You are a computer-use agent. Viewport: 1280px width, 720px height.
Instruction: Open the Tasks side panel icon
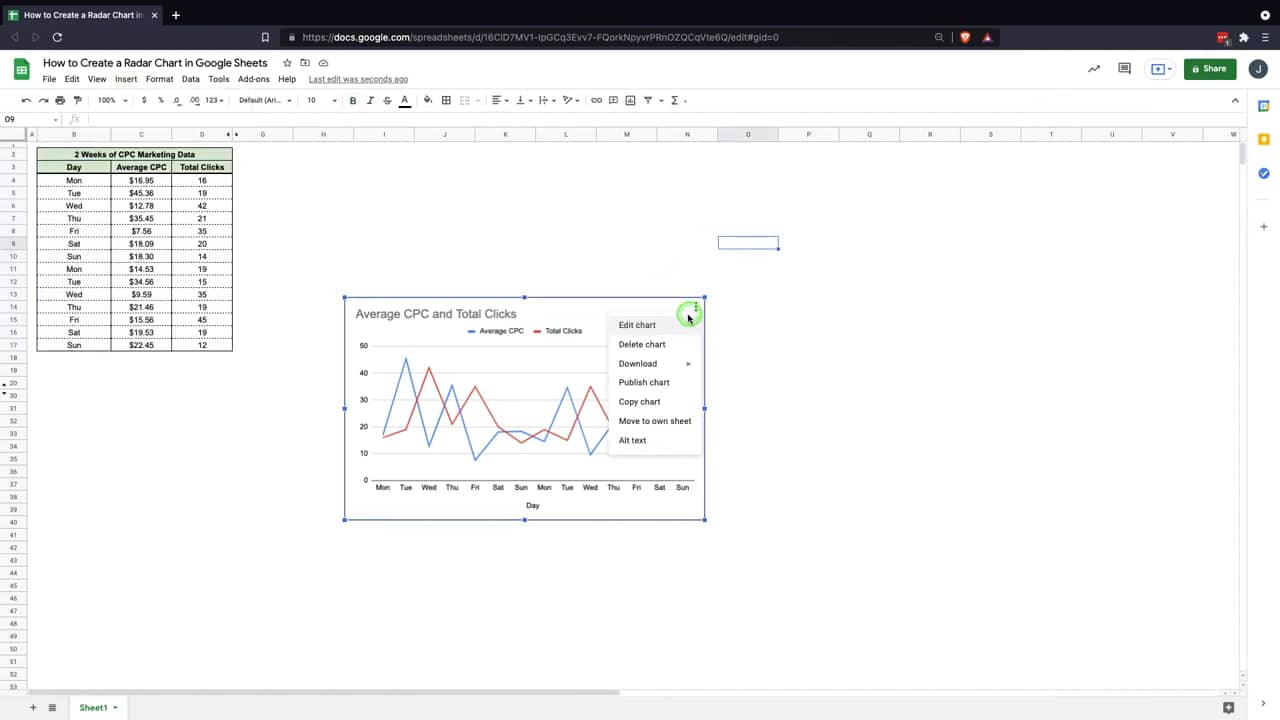click(x=1264, y=173)
